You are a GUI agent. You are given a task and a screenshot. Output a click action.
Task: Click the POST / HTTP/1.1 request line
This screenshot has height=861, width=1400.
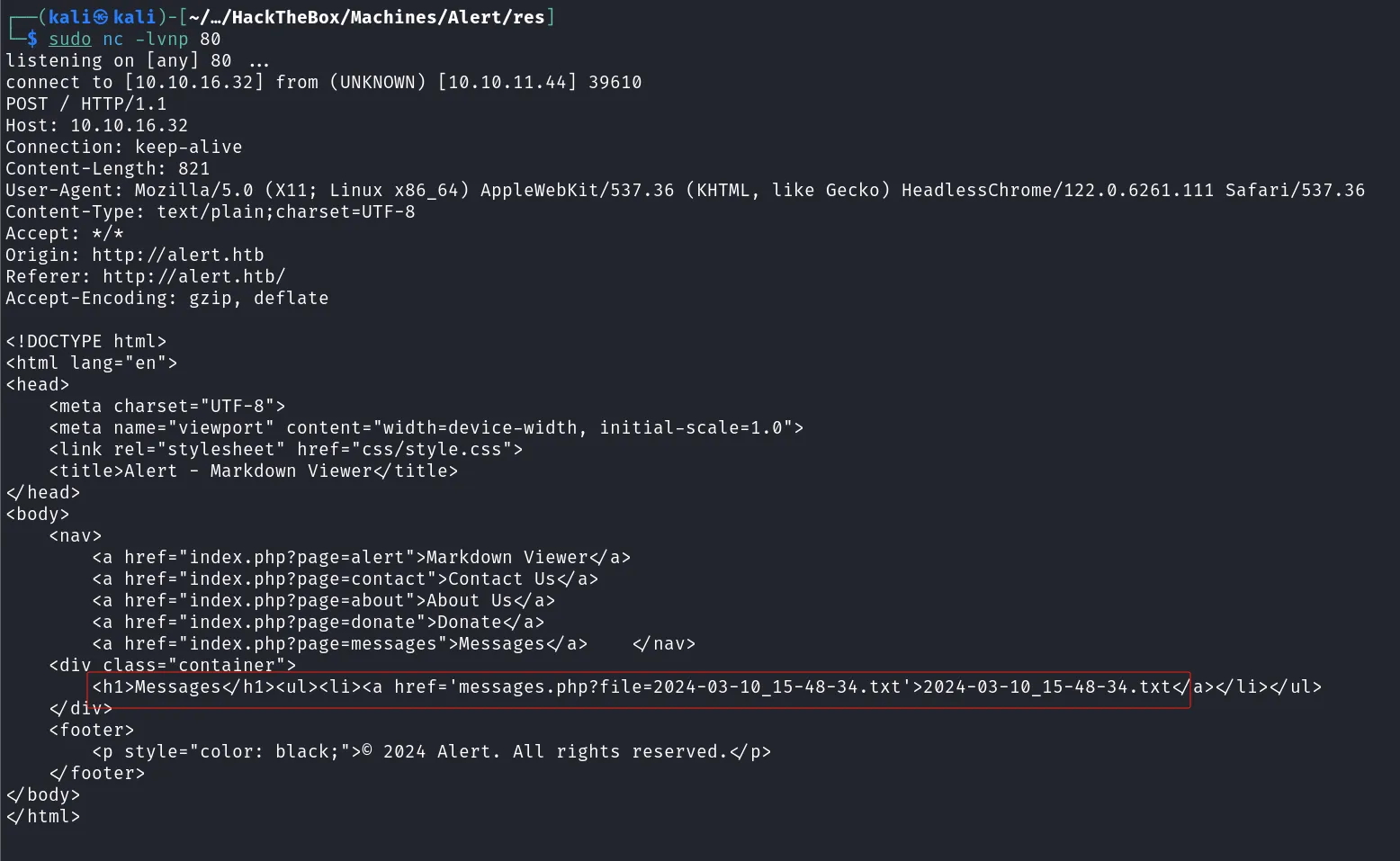pos(86,103)
